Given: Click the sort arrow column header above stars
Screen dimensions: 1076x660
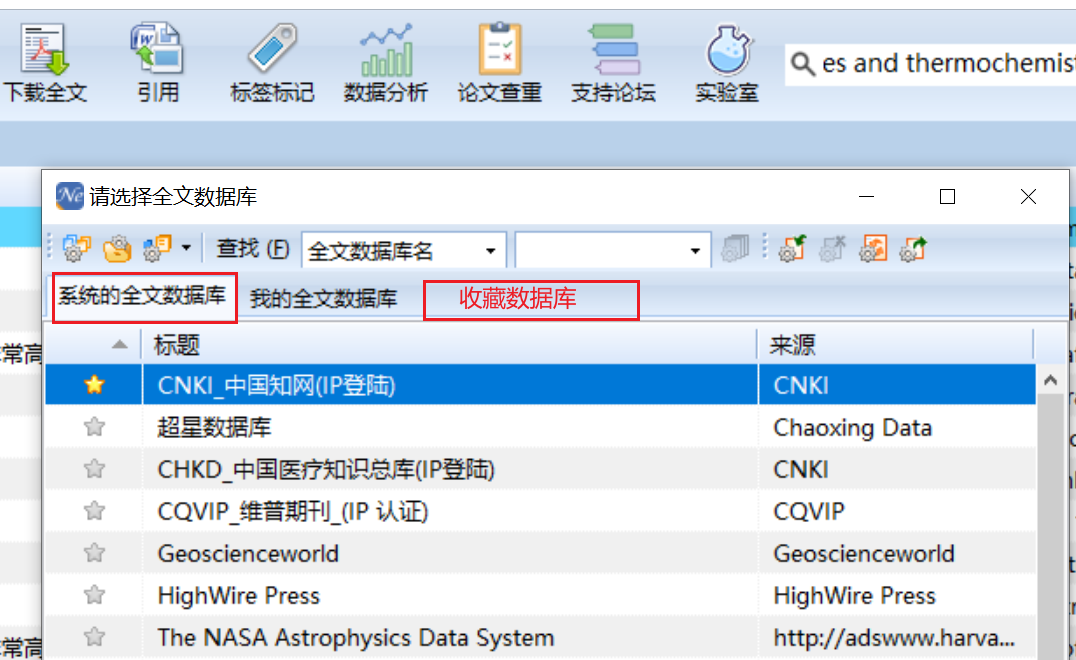Looking at the screenshot, I should pos(93,344).
